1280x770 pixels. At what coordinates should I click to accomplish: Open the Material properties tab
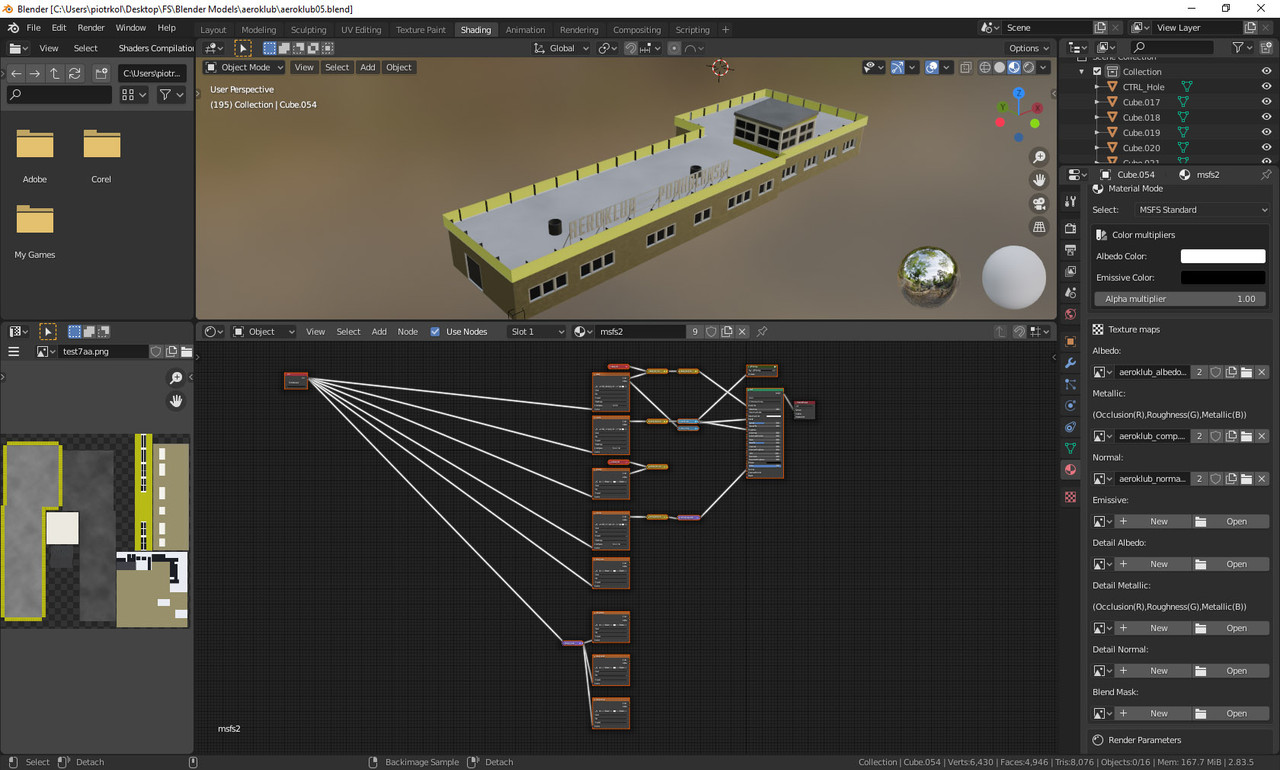tap(1070, 470)
